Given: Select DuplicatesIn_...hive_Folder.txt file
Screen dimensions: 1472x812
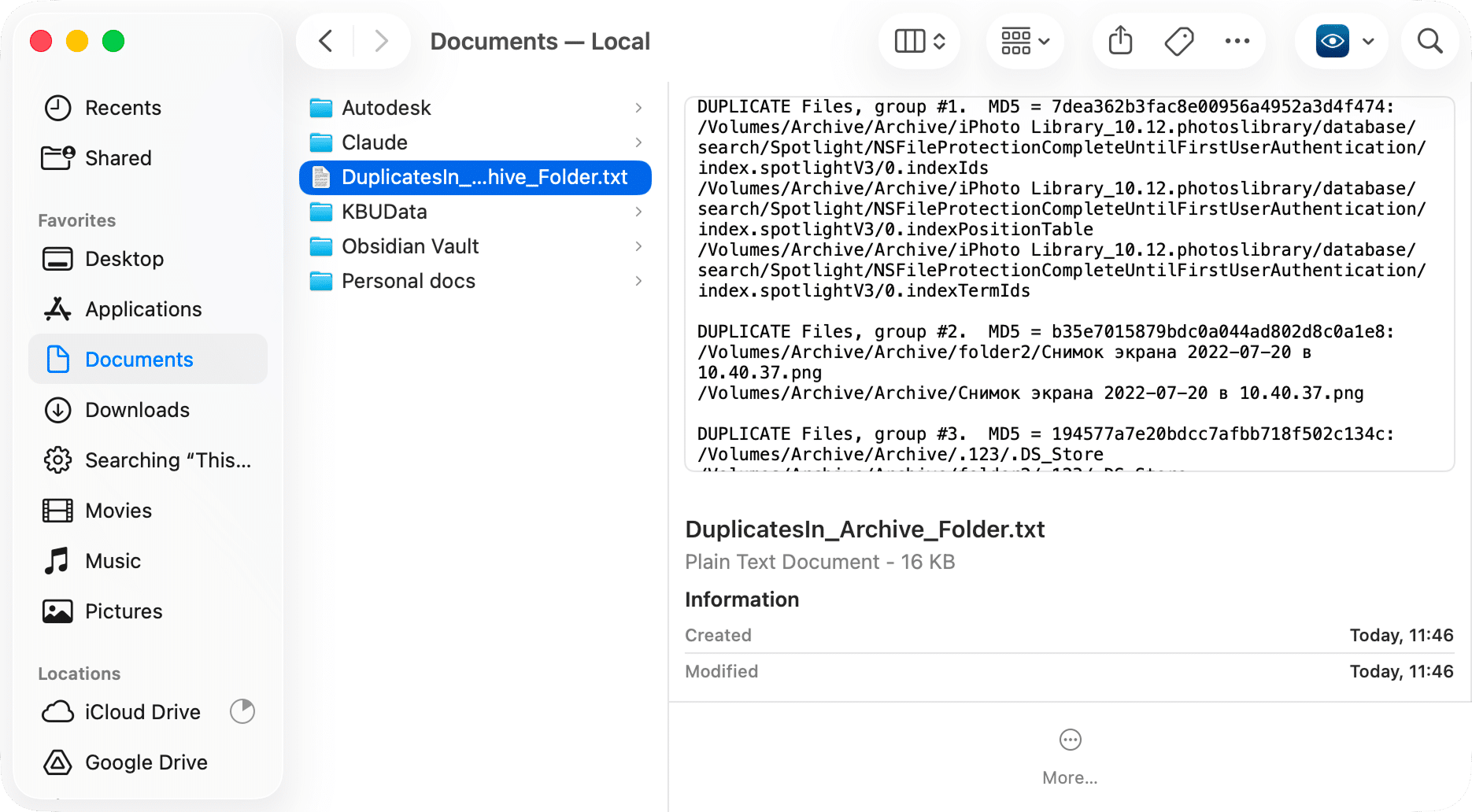Looking at the screenshot, I should click(475, 177).
